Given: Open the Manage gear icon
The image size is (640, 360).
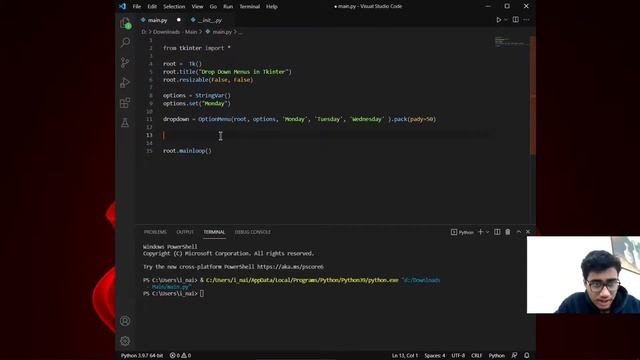Looking at the screenshot, I should point(125,341).
